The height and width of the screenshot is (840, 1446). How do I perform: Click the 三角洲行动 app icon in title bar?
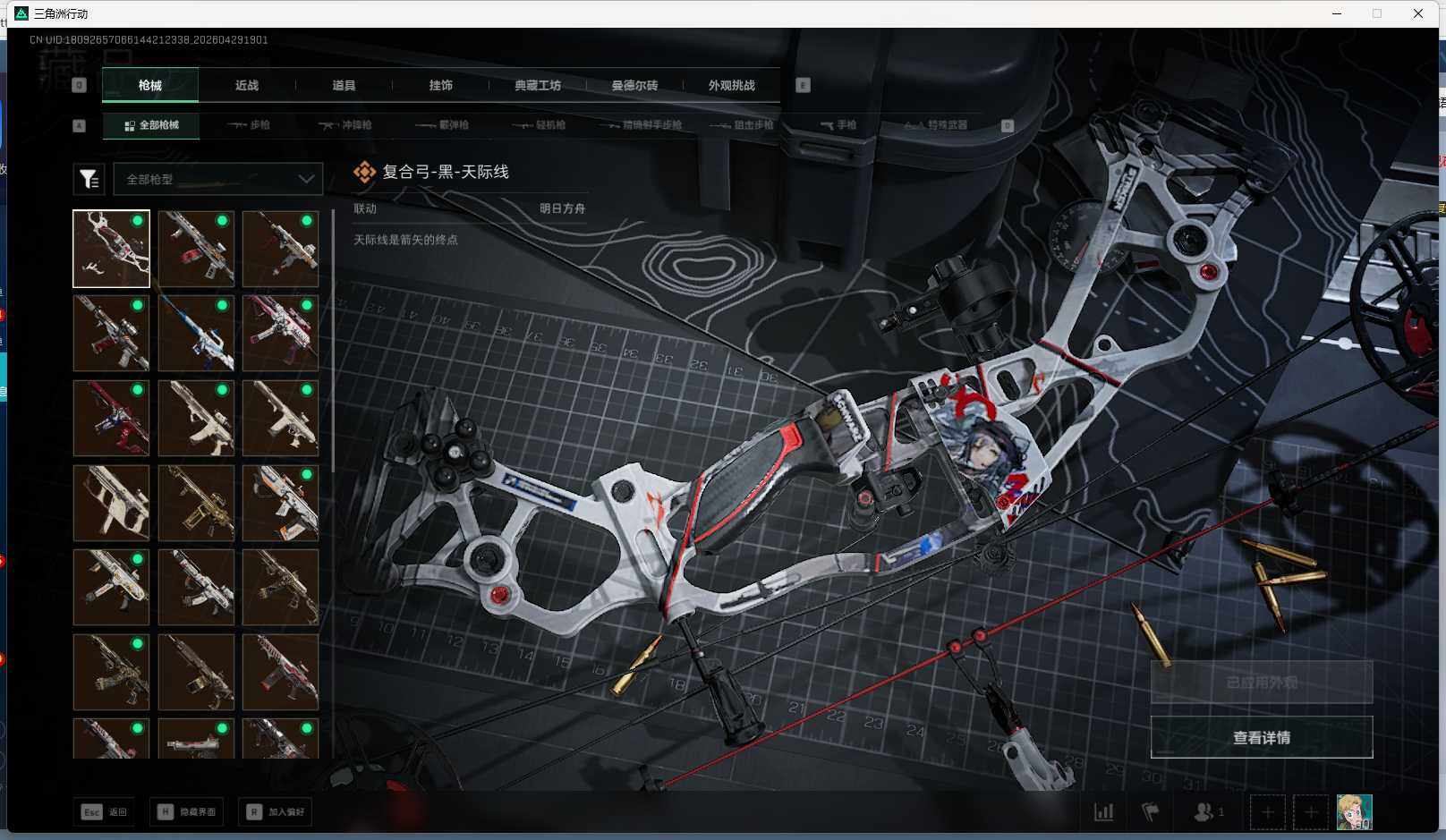pyautogui.click(x=21, y=13)
